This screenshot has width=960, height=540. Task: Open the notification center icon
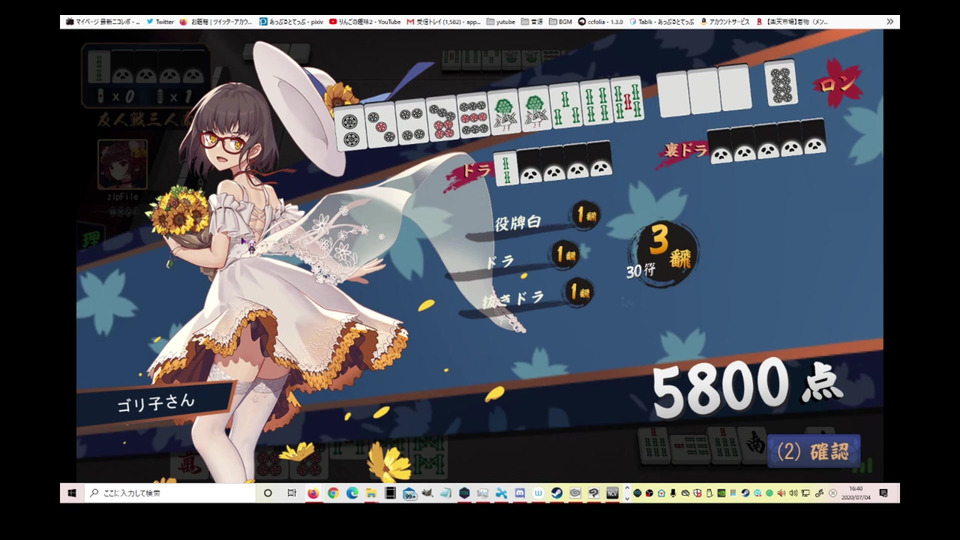[x=883, y=493]
